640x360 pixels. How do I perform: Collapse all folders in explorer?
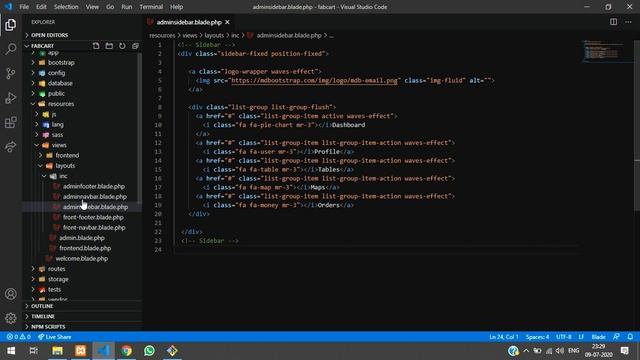point(135,46)
